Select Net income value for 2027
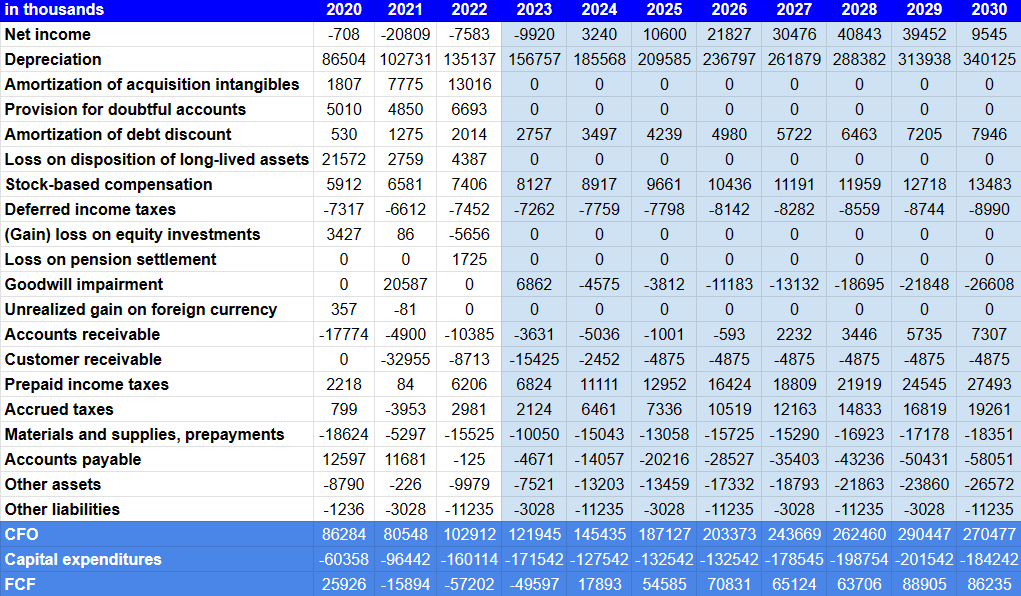 point(771,34)
